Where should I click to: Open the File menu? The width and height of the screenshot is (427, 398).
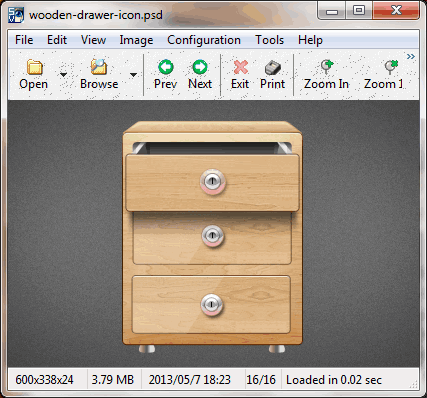tap(24, 40)
